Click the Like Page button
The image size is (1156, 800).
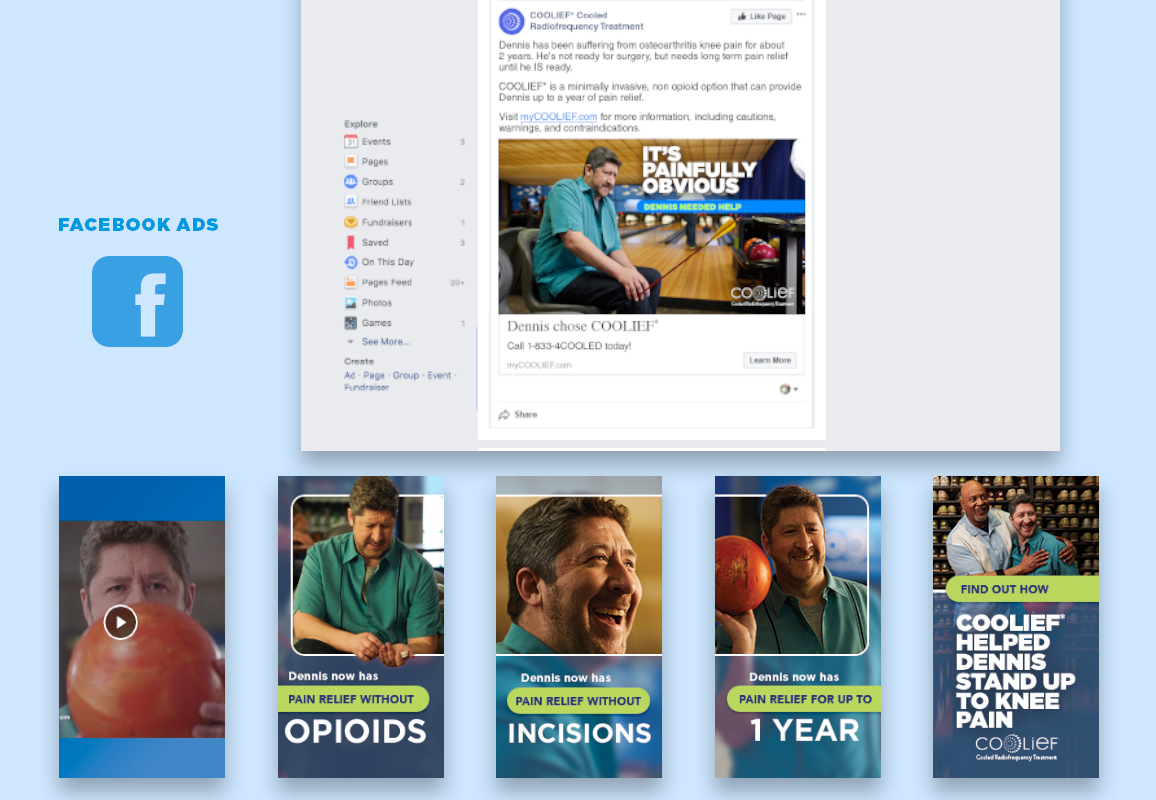pos(761,16)
